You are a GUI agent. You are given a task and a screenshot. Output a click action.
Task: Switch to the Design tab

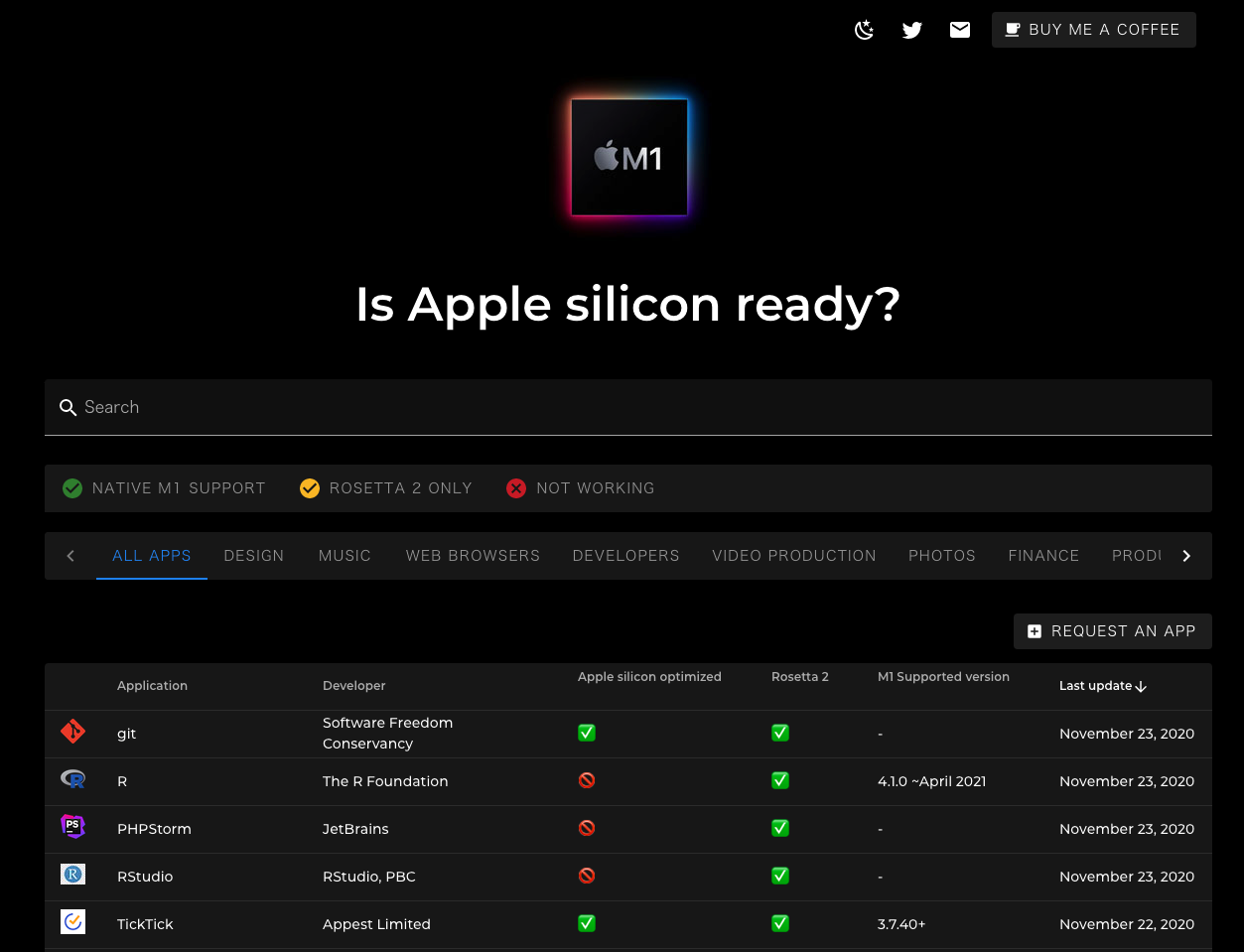tap(254, 556)
